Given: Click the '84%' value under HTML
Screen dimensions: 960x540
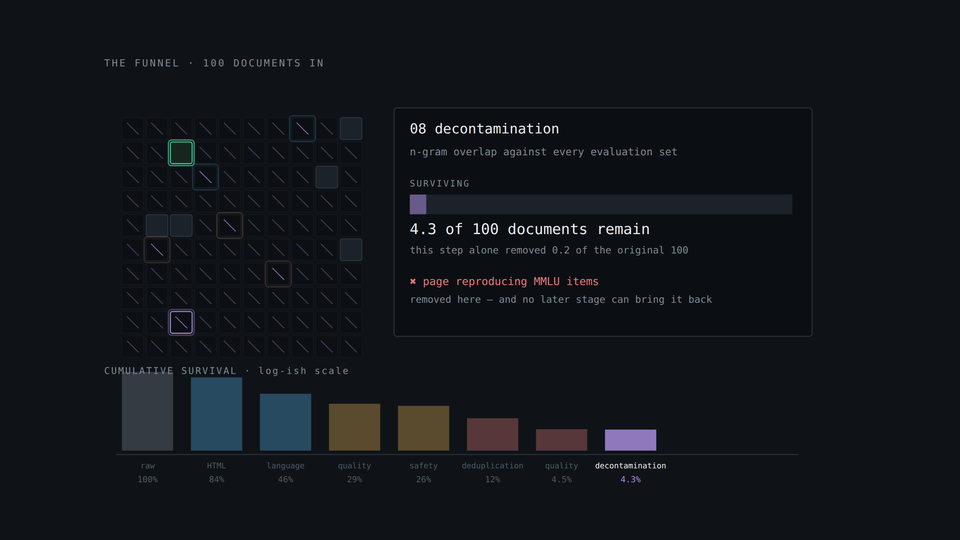Looking at the screenshot, I should pyautogui.click(x=216, y=479).
